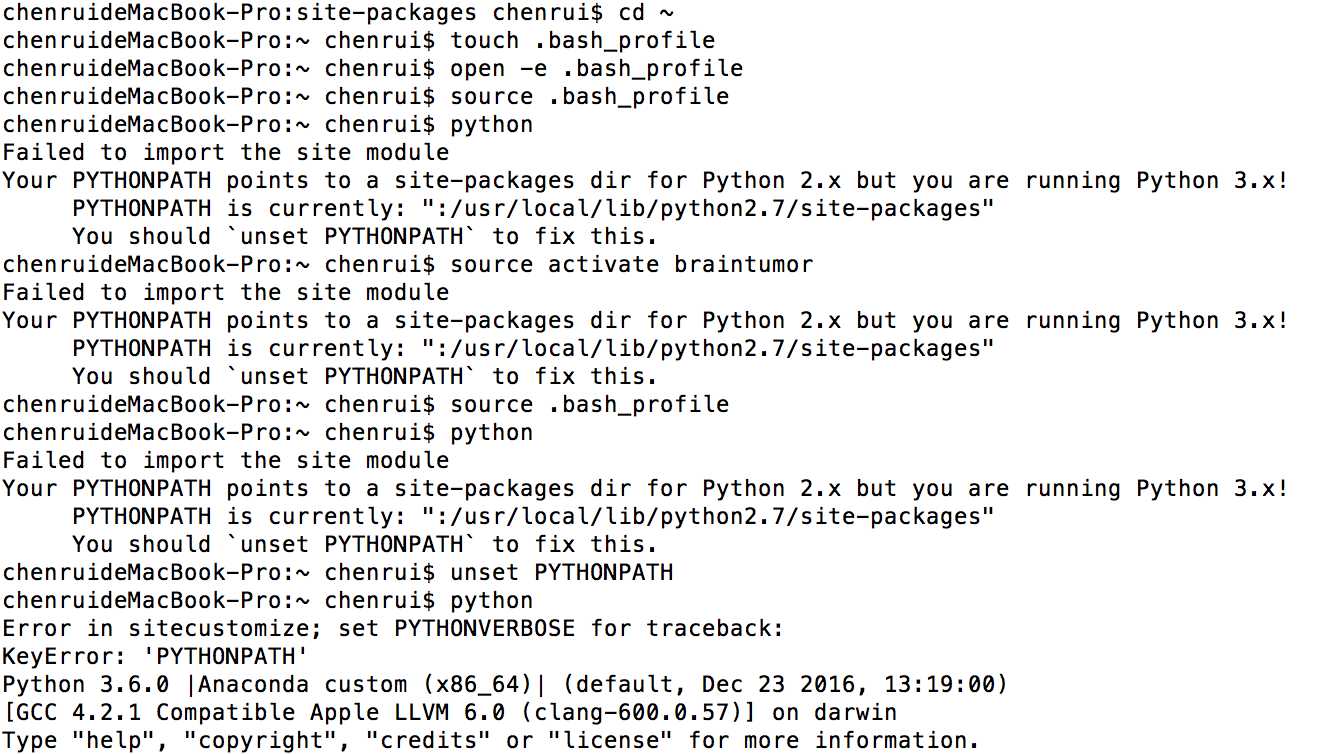Click the 'Python 3.6.0' version text
Screen dimensions: 1342x754
(x=86, y=685)
